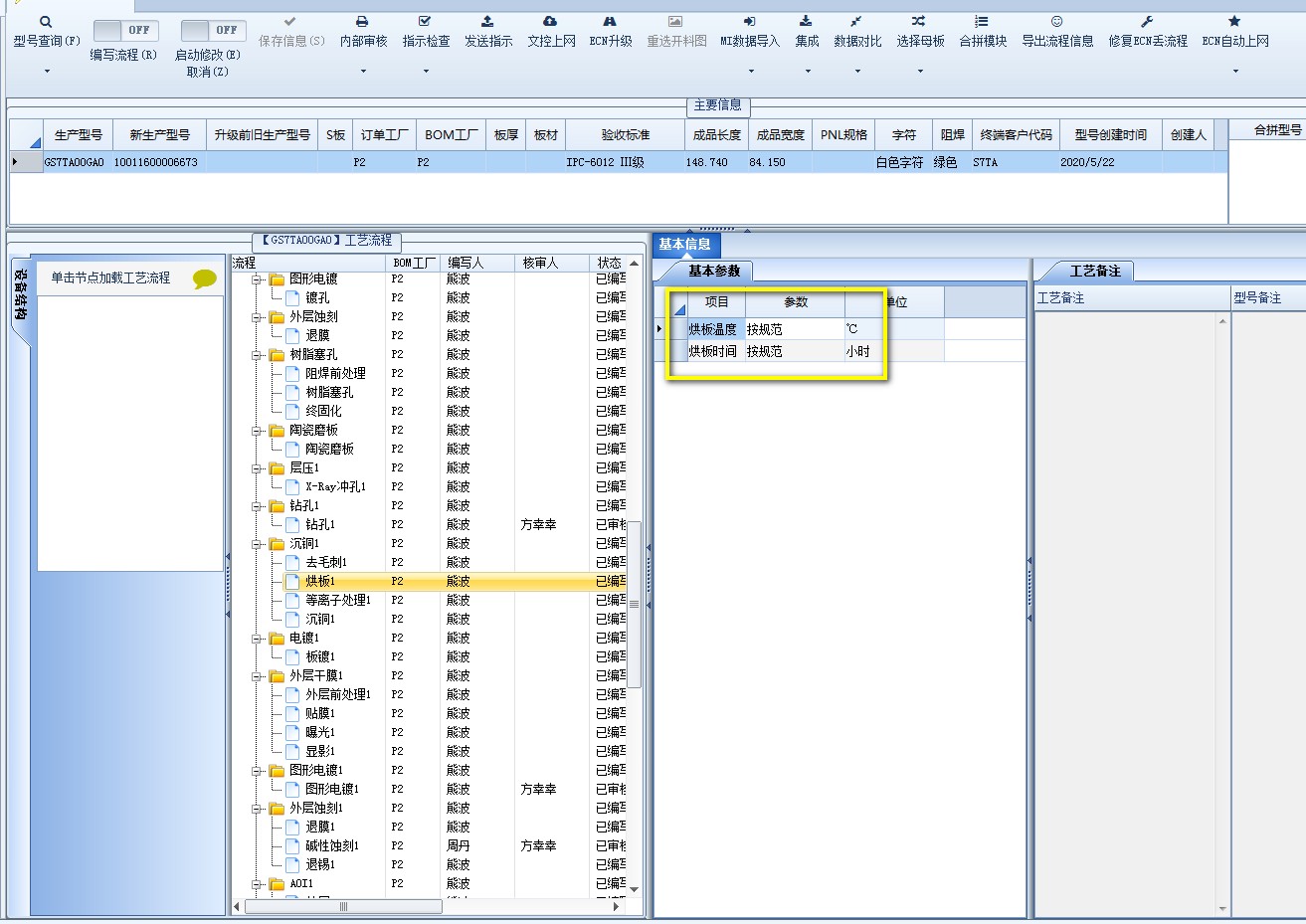The image size is (1306, 924).
Task: Open the 选择母板 dropdown arrow
Action: pos(919,72)
